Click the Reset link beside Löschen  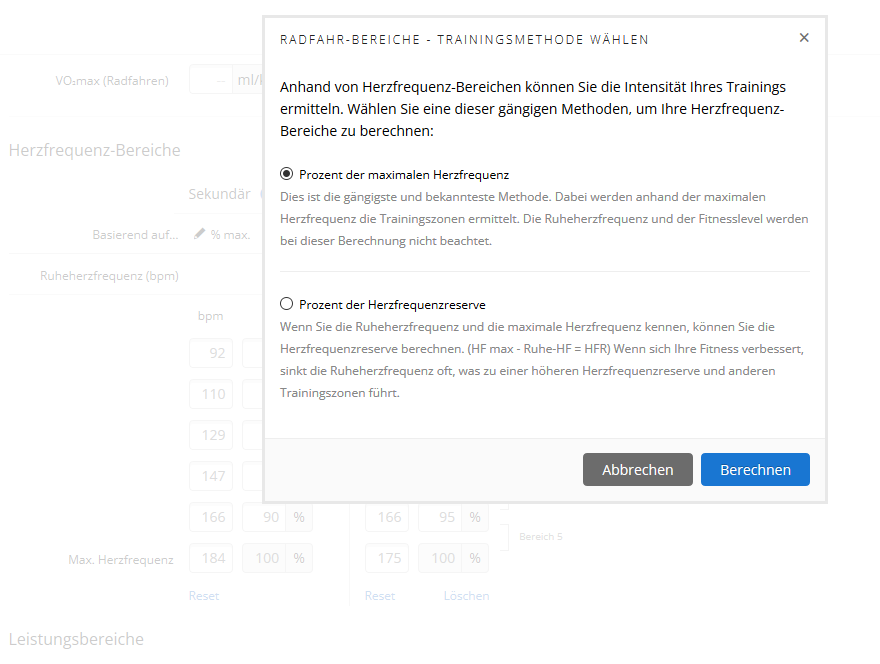pyautogui.click(x=379, y=595)
